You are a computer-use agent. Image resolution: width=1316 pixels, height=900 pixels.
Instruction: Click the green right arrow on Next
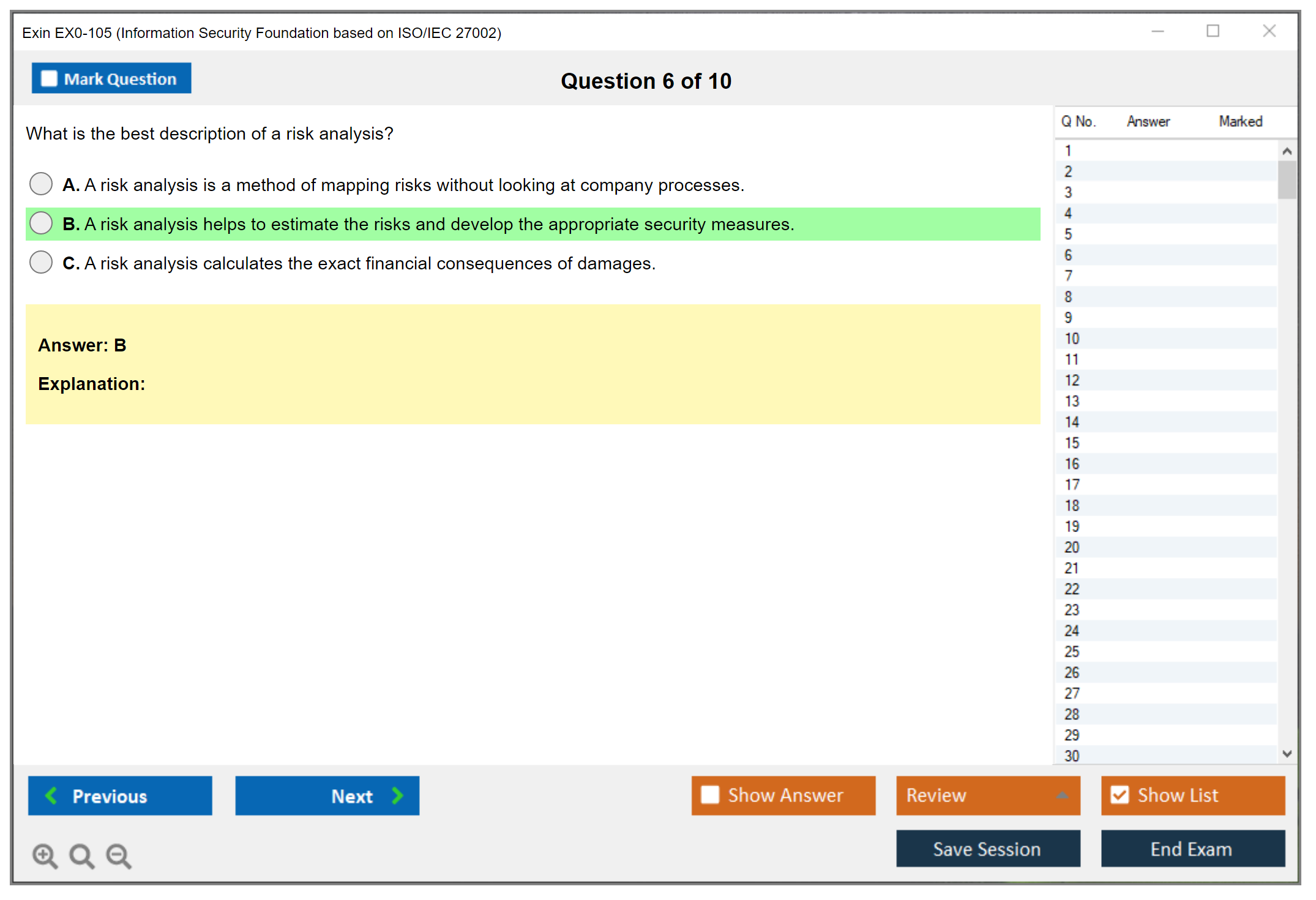(397, 795)
